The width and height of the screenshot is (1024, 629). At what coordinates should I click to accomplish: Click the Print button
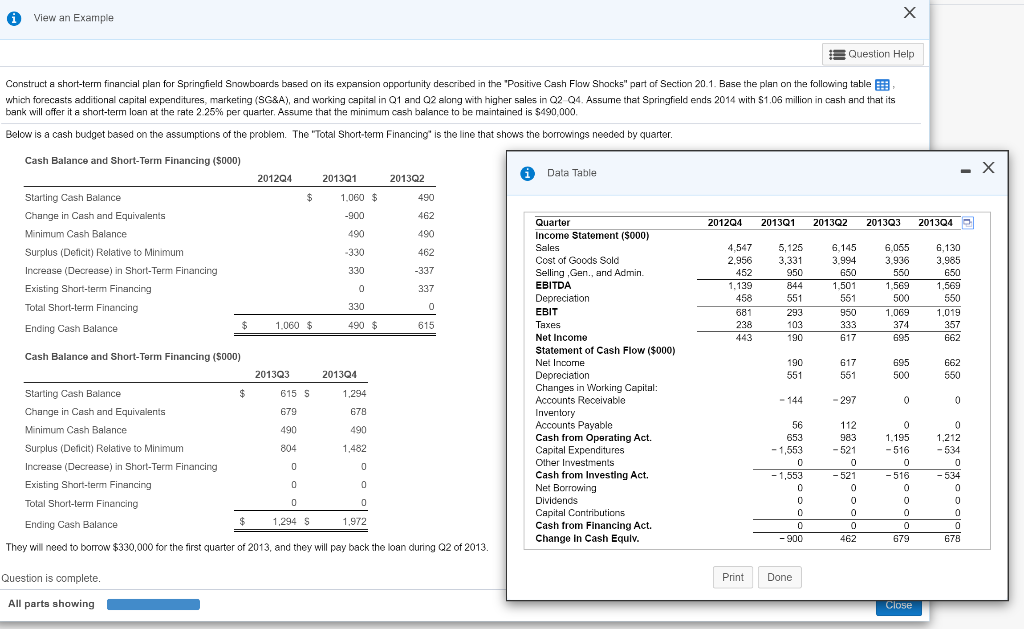click(733, 577)
